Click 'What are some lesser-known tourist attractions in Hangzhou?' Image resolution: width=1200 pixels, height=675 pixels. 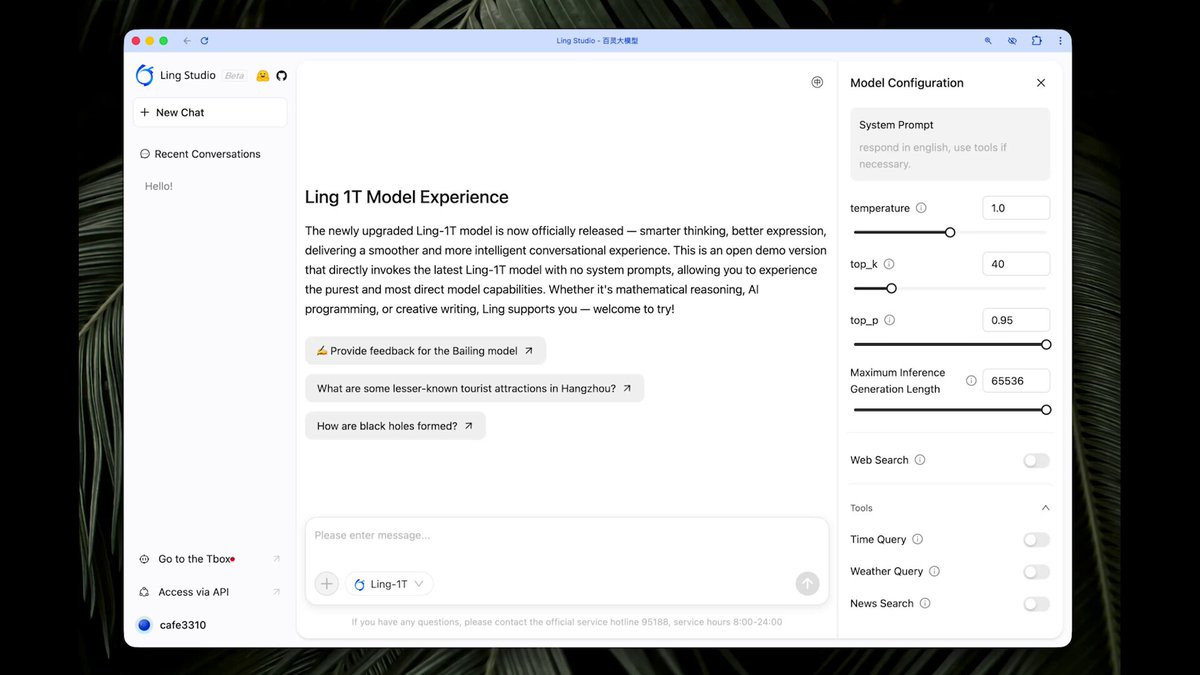(475, 388)
